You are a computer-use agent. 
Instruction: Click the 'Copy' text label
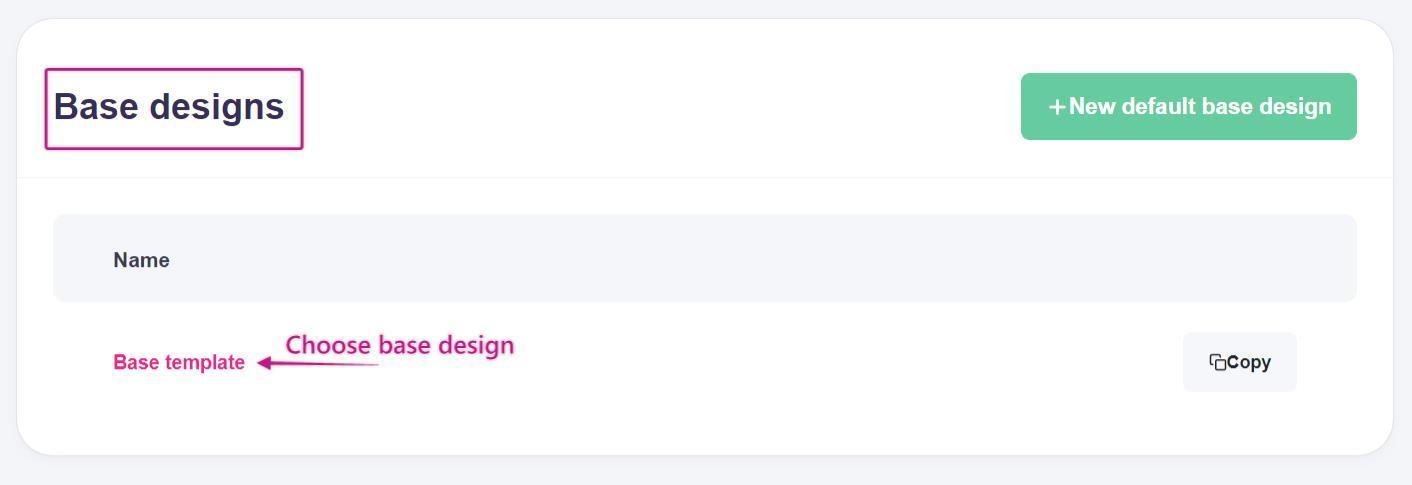1249,362
